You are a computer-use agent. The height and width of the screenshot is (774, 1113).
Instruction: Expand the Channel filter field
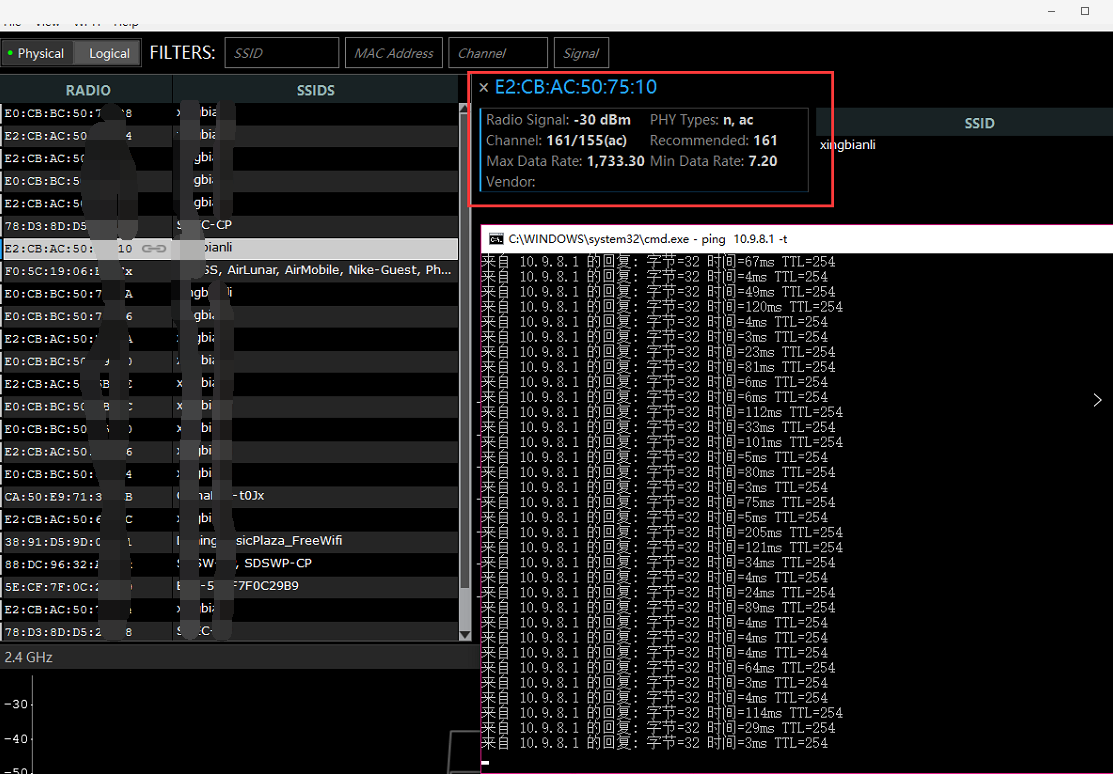pyautogui.click(x=497, y=52)
